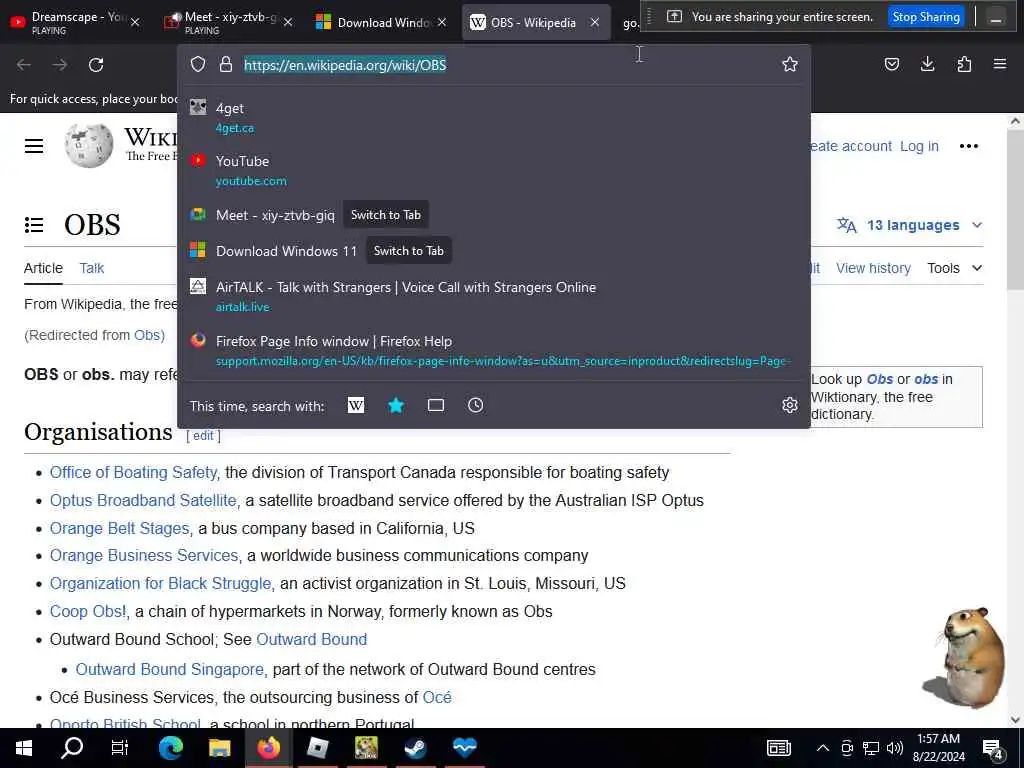Screen dimensions: 1024x768
Task: Open notification center icon
Action: click(993, 750)
